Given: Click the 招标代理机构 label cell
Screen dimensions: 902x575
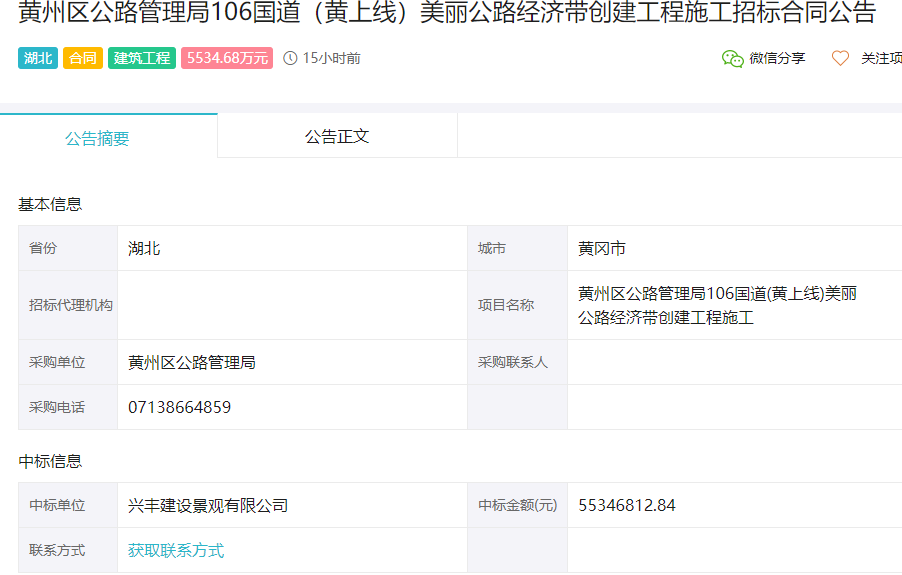Looking at the screenshot, I should [x=68, y=305].
